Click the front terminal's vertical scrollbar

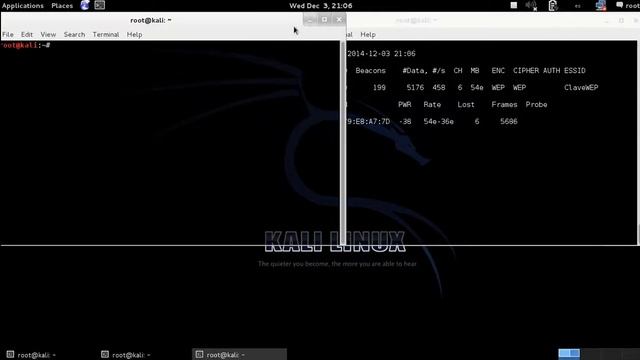coord(343,143)
